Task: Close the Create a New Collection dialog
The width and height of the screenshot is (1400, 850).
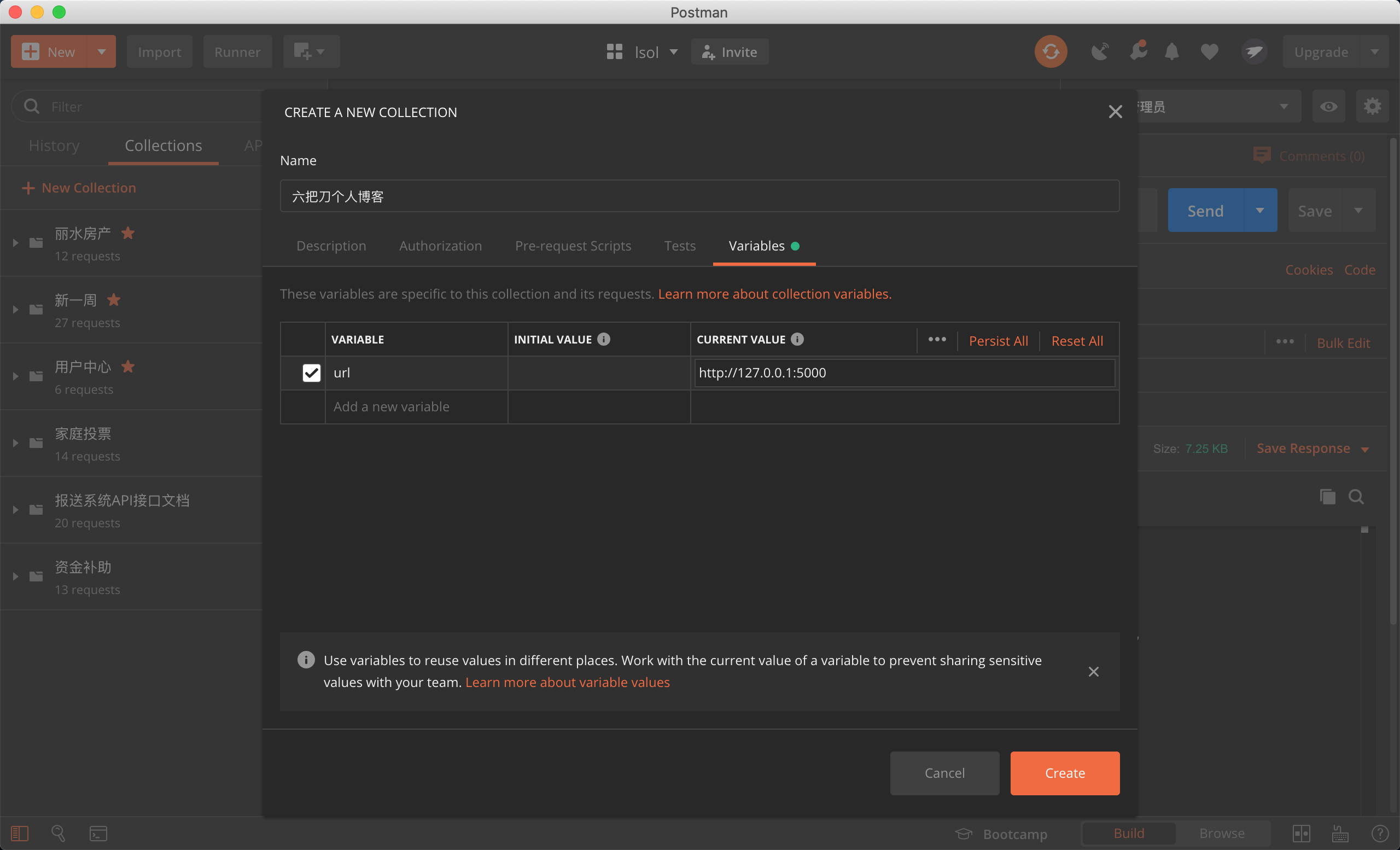Action: pos(1115,112)
